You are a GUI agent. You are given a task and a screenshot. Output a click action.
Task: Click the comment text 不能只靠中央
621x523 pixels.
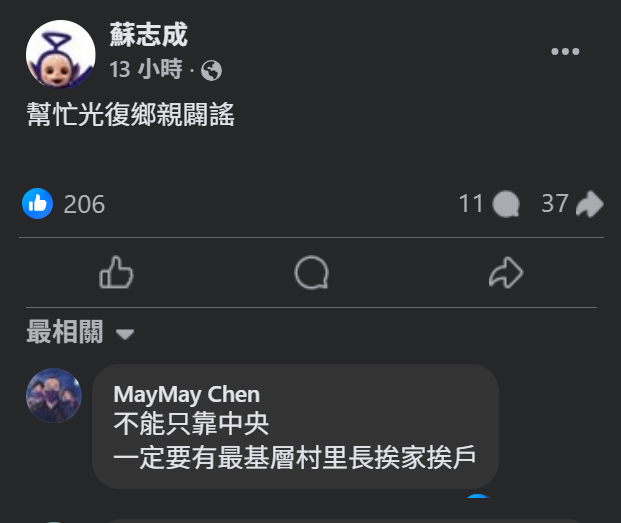tap(191, 424)
